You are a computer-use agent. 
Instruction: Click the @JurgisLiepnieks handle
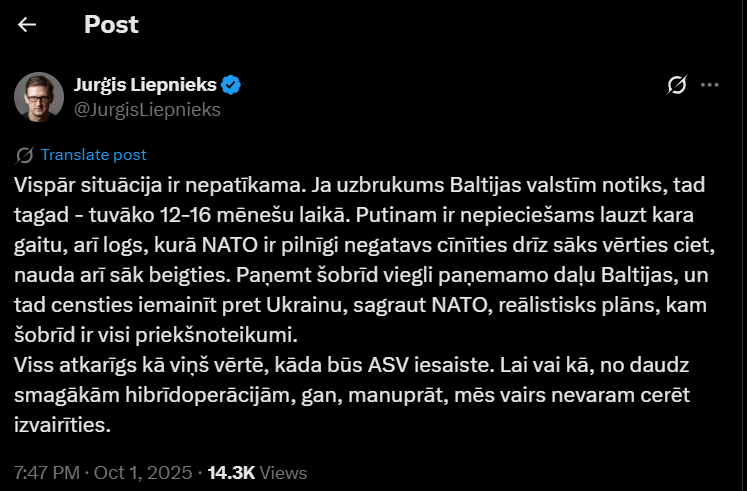[x=148, y=110]
